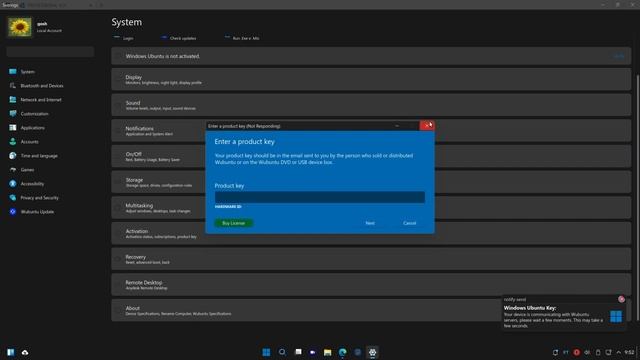The height and width of the screenshot is (360, 640).
Task: Close the product key dialog
Action: 427,126
